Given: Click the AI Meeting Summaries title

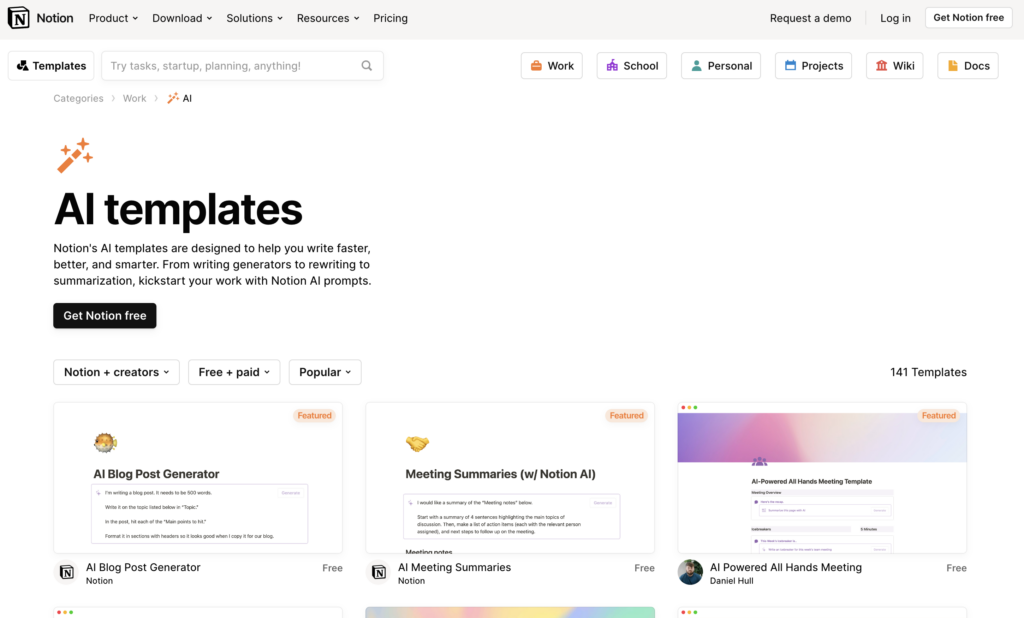Looking at the screenshot, I should [x=455, y=567].
